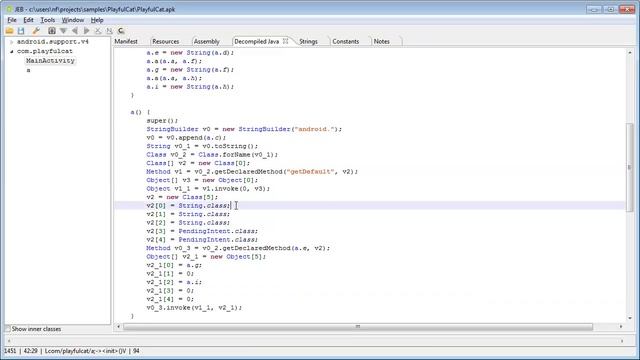The width and height of the screenshot is (640, 360).
Task: Open the Help menu
Action: click(x=97, y=20)
